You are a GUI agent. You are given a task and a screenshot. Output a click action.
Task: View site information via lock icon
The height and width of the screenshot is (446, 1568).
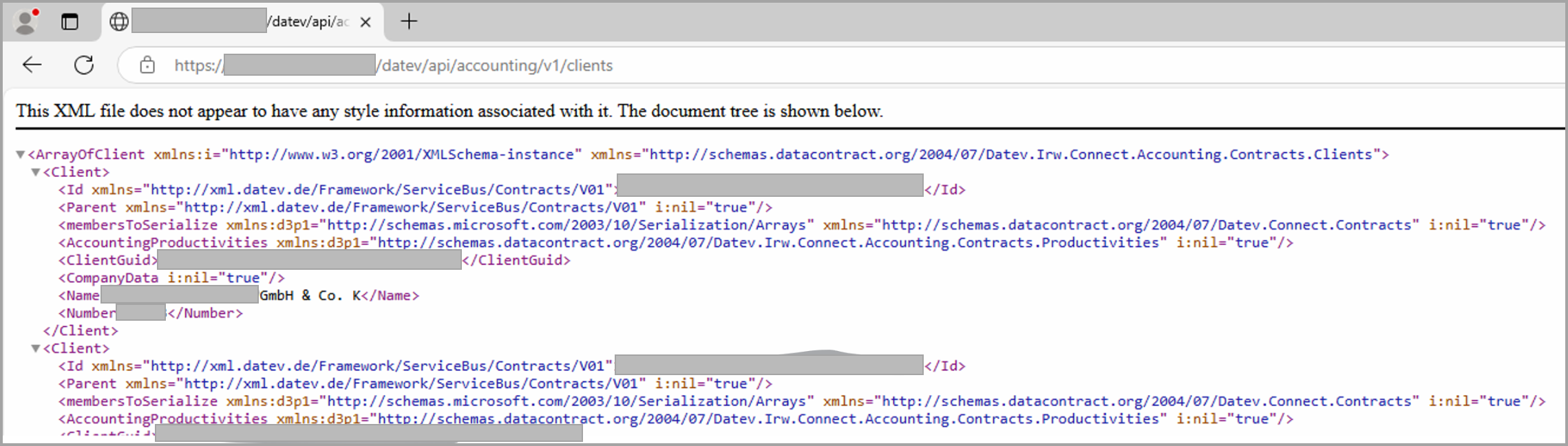(x=147, y=65)
